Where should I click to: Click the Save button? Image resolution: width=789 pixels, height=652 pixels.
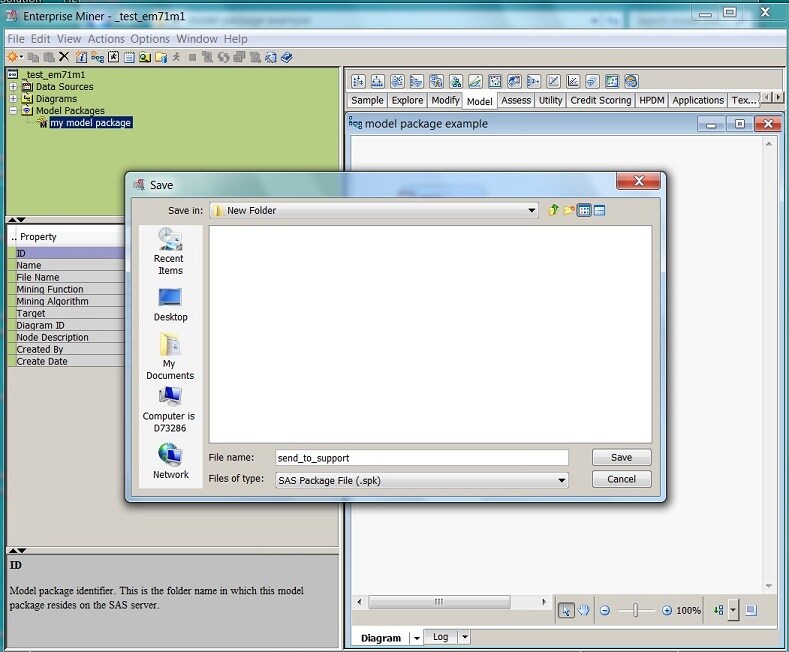pos(621,457)
